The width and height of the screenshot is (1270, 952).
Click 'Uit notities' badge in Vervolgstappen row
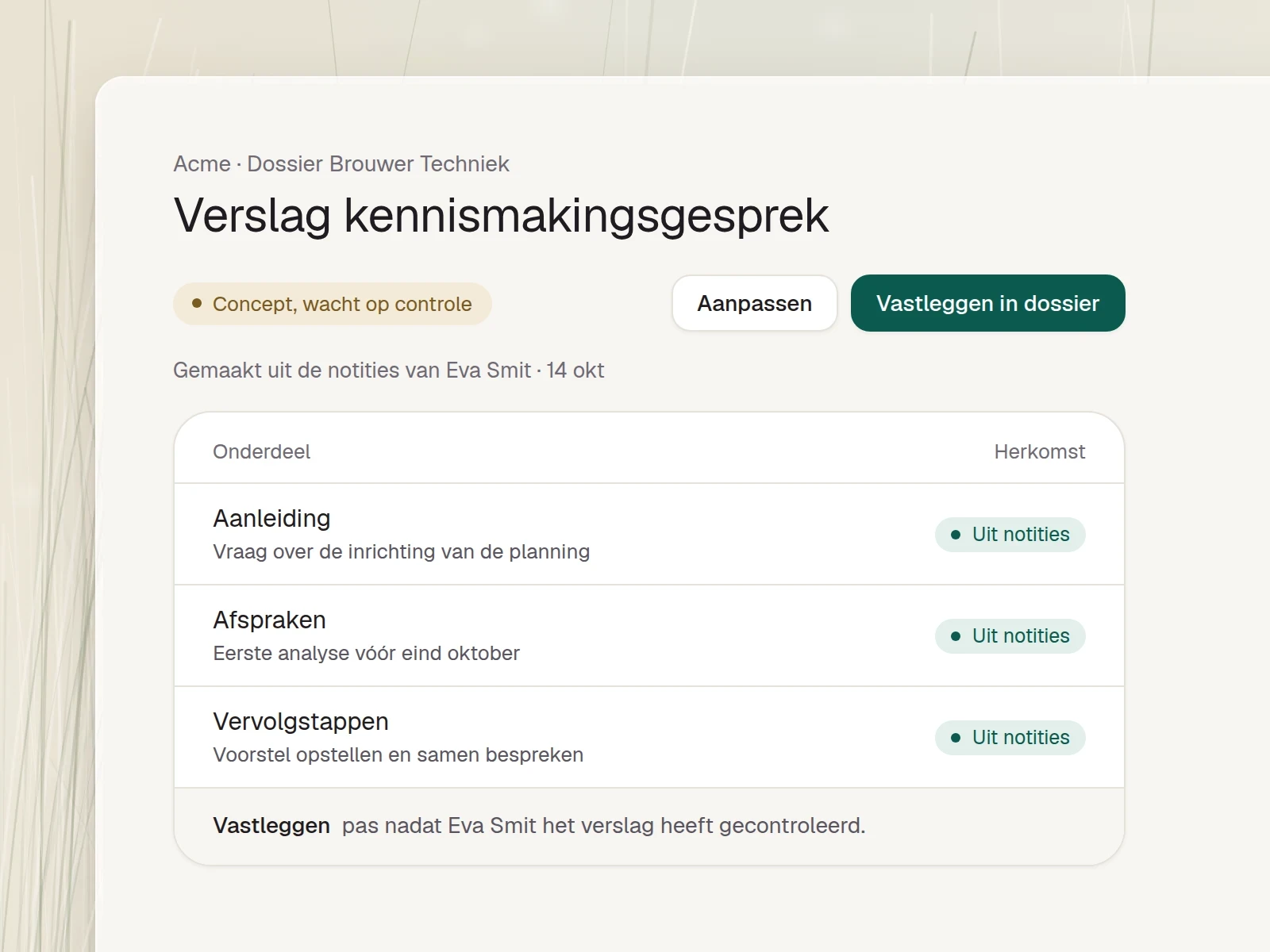[1010, 737]
